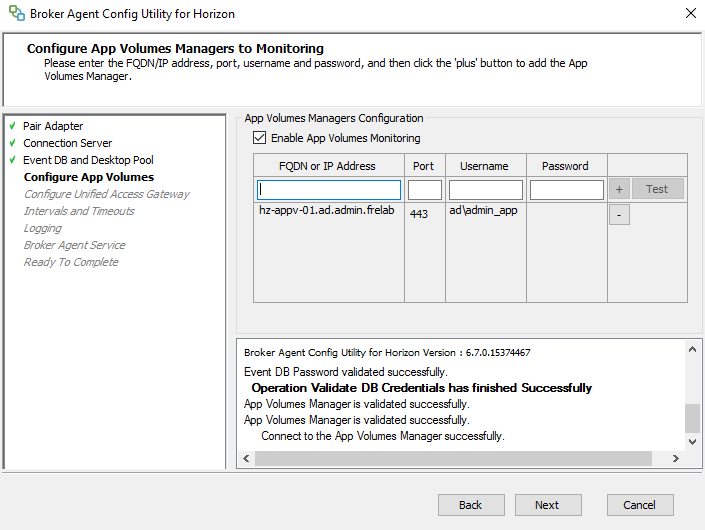The image size is (705, 530).
Task: Click log panel vertical scrollbar thumb
Action: pos(692,418)
